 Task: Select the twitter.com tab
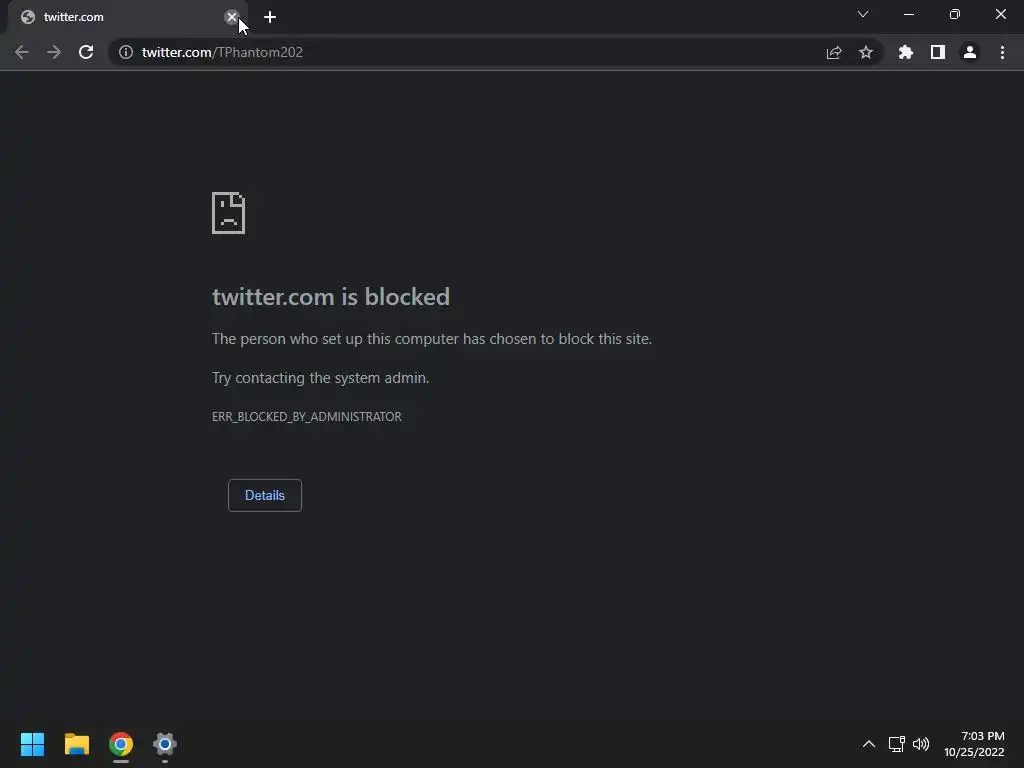point(127,18)
